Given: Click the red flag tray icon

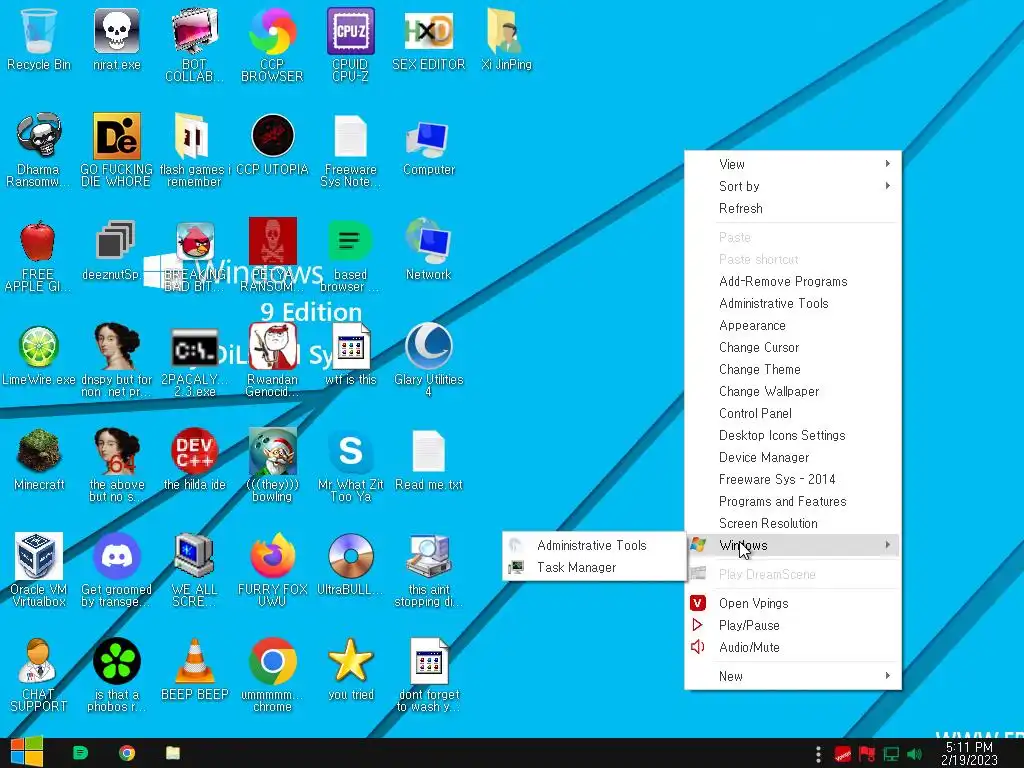Looking at the screenshot, I should point(867,754).
